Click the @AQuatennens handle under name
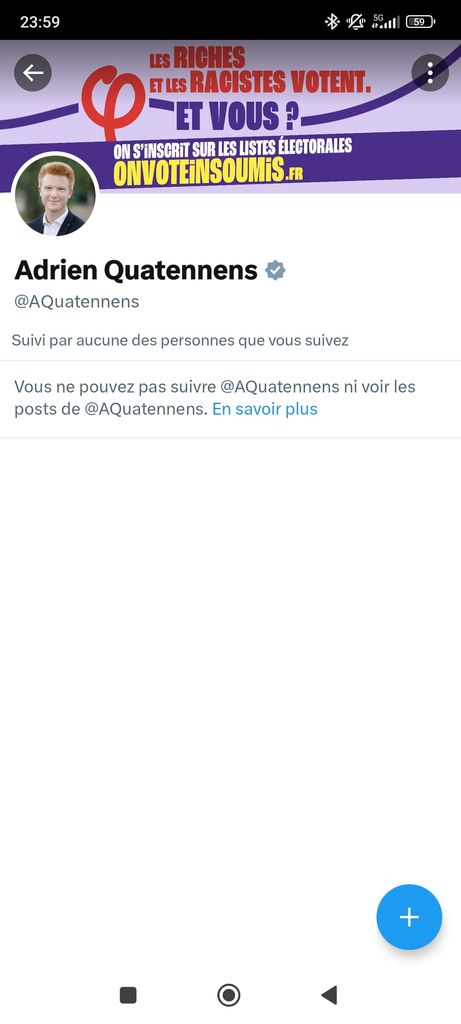 click(x=76, y=302)
